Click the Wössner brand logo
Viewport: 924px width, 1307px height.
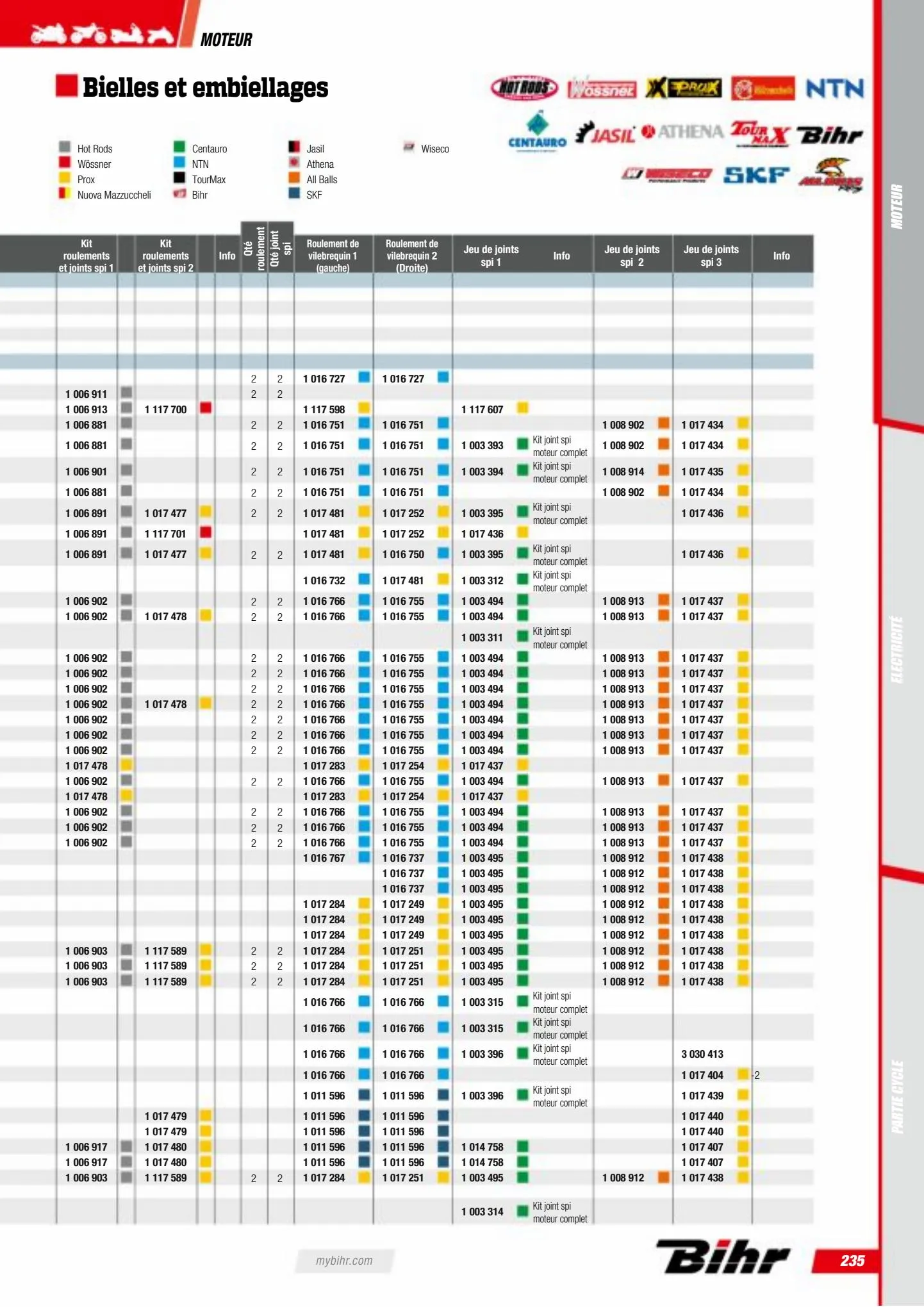(x=602, y=88)
